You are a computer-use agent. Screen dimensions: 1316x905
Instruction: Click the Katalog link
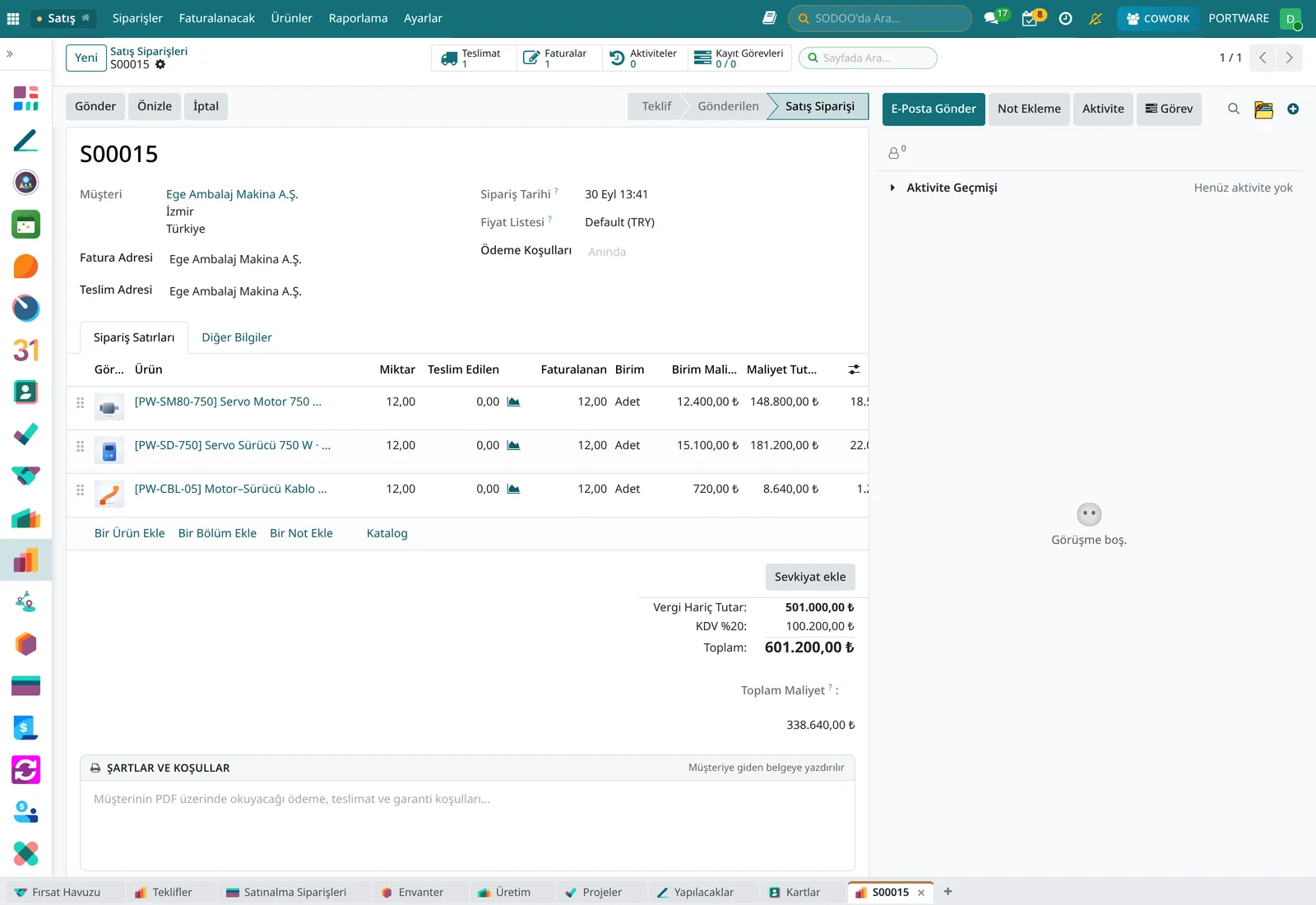point(387,533)
